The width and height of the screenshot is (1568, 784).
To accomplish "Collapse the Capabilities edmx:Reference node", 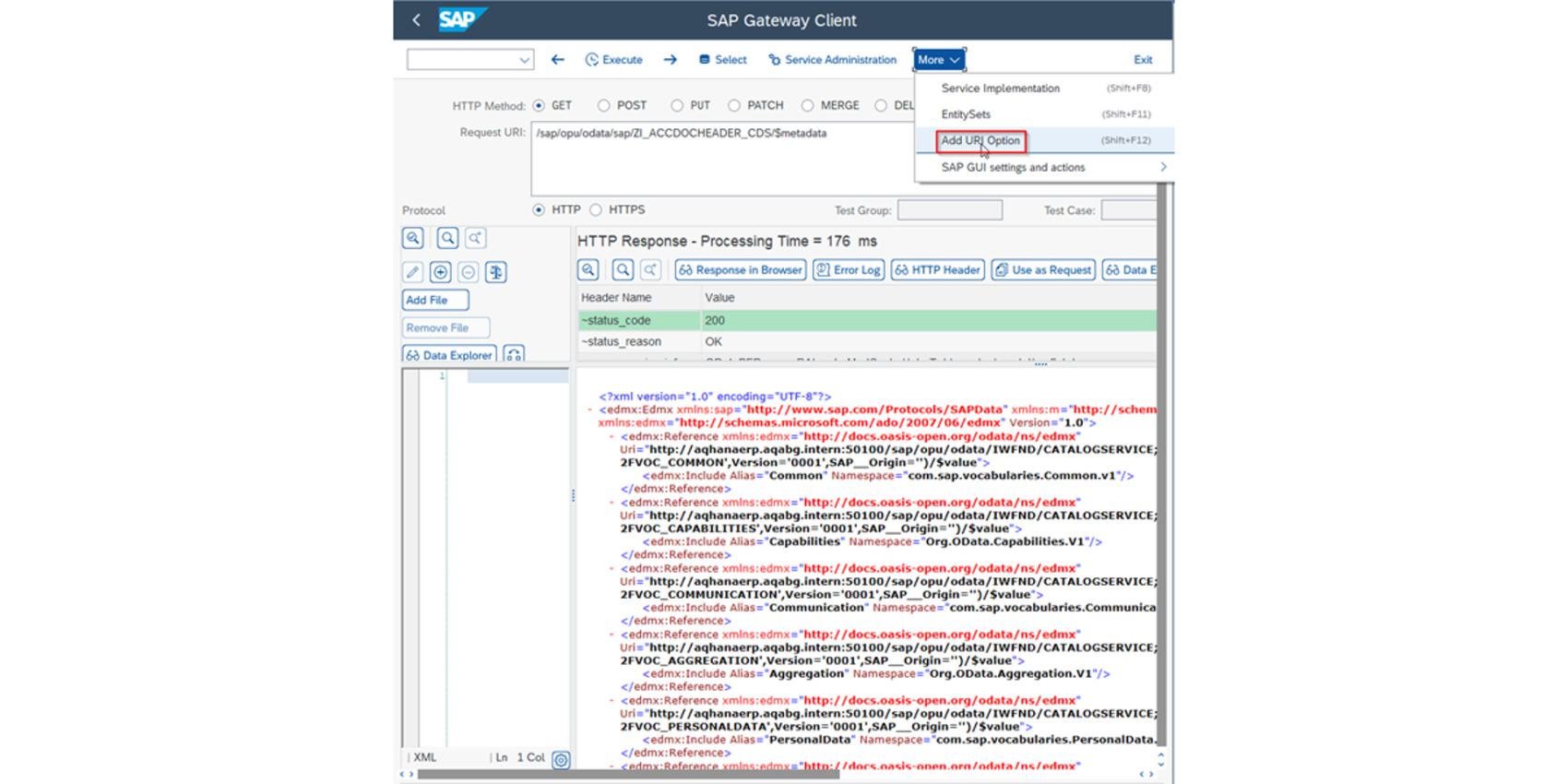I will (612, 503).
